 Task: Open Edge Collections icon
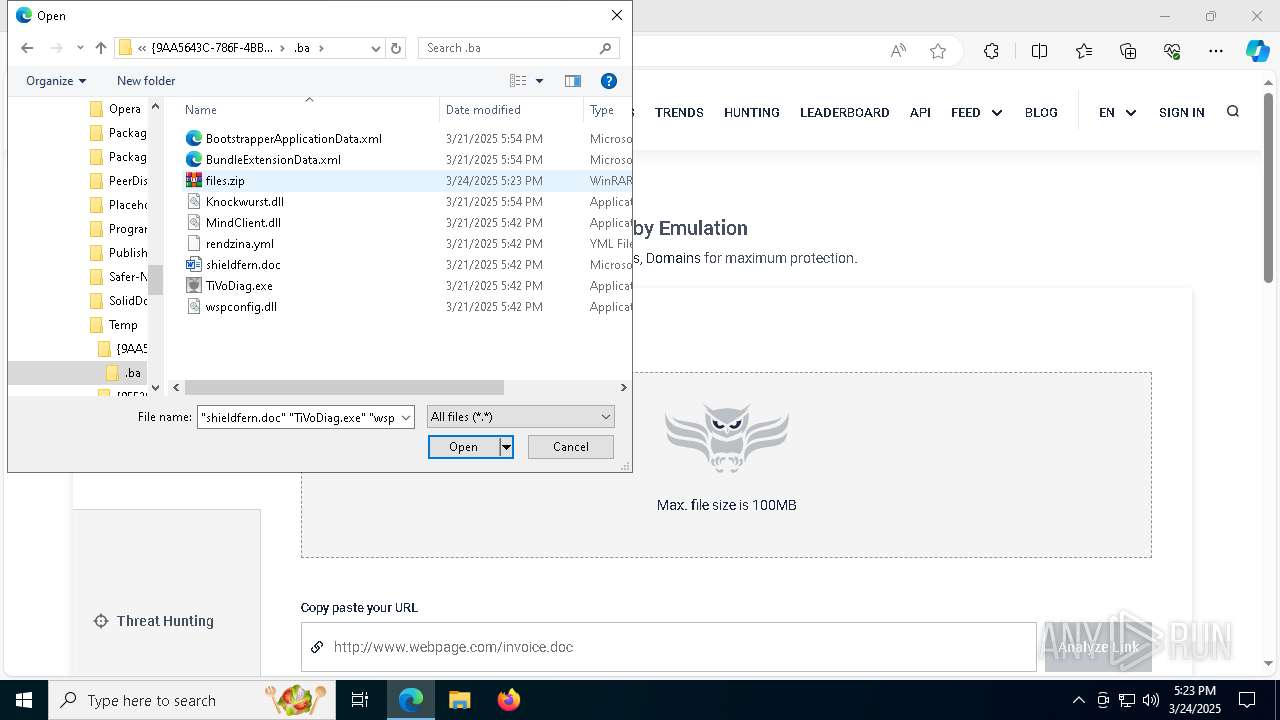1128,51
